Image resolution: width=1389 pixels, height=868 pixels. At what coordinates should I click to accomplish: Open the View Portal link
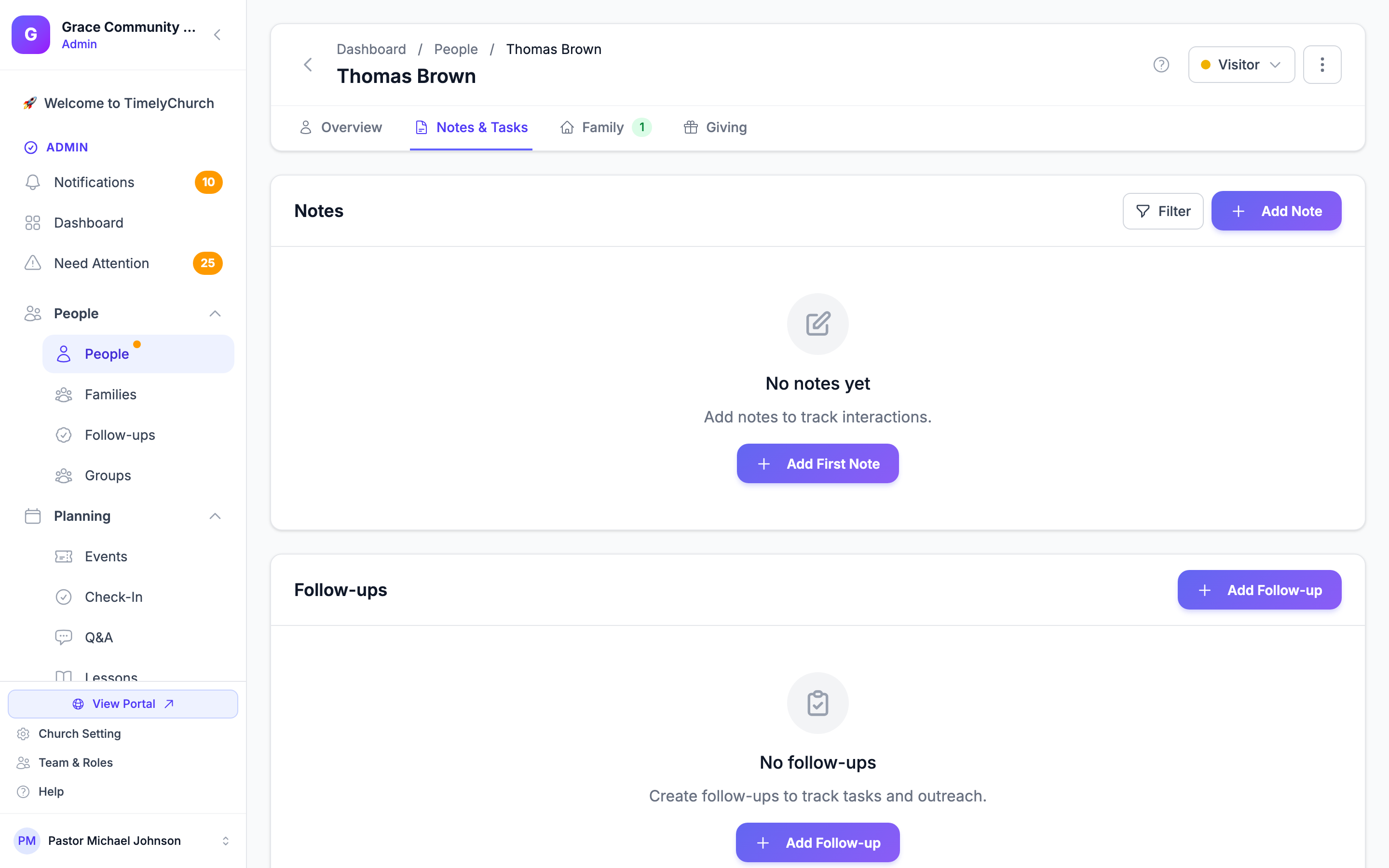pyautogui.click(x=123, y=704)
